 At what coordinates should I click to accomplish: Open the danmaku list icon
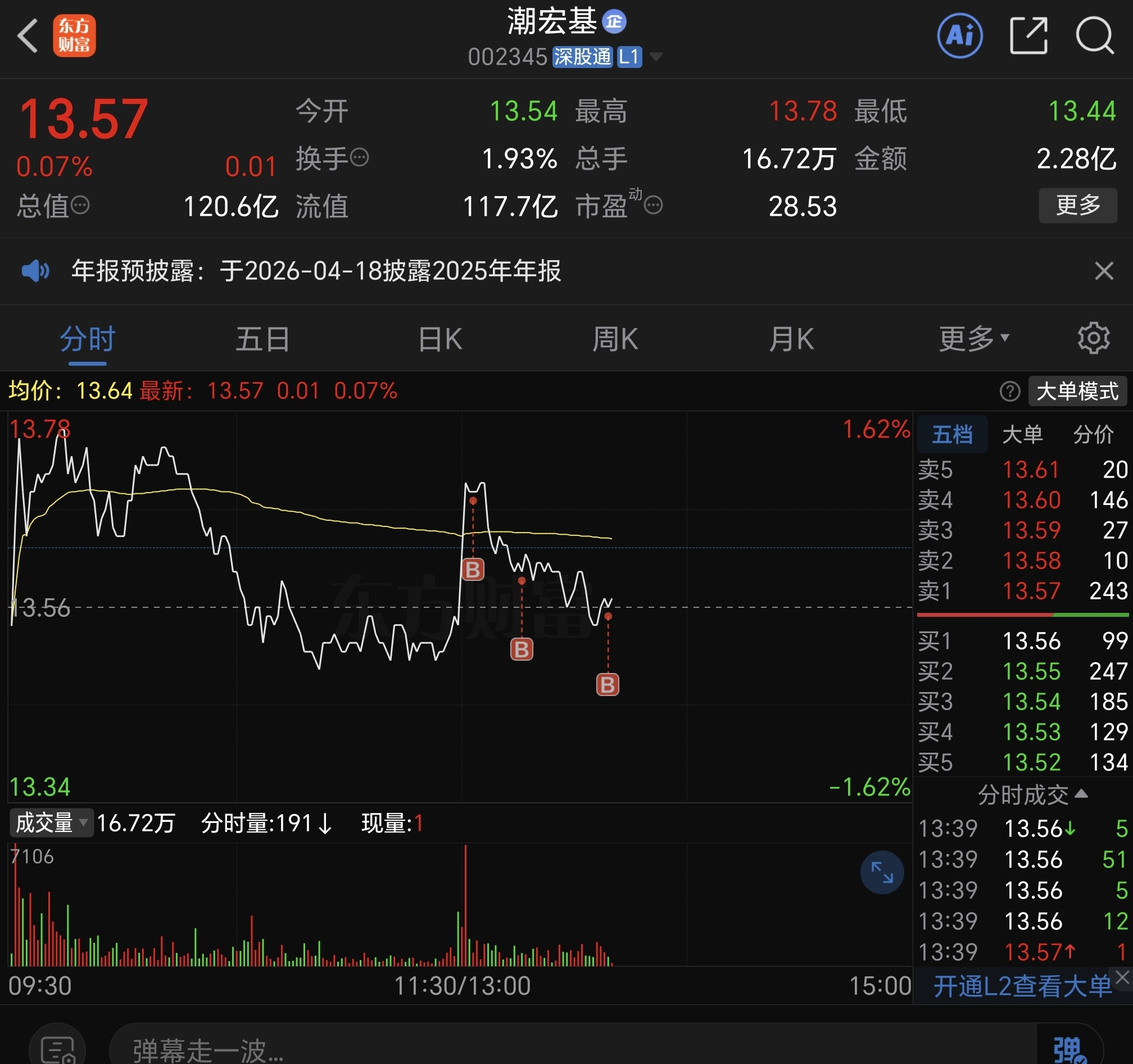pyautogui.click(x=57, y=1049)
